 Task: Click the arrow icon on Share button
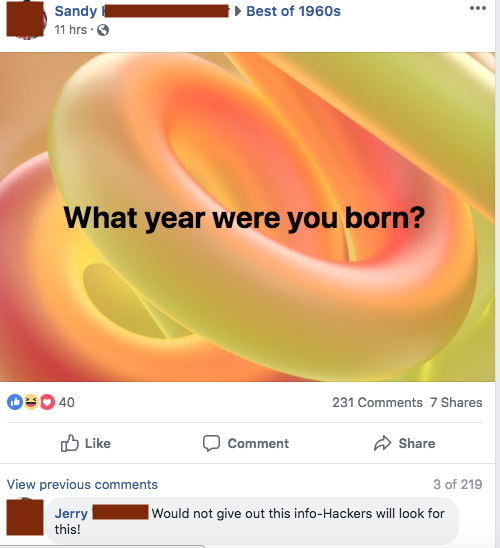(383, 443)
